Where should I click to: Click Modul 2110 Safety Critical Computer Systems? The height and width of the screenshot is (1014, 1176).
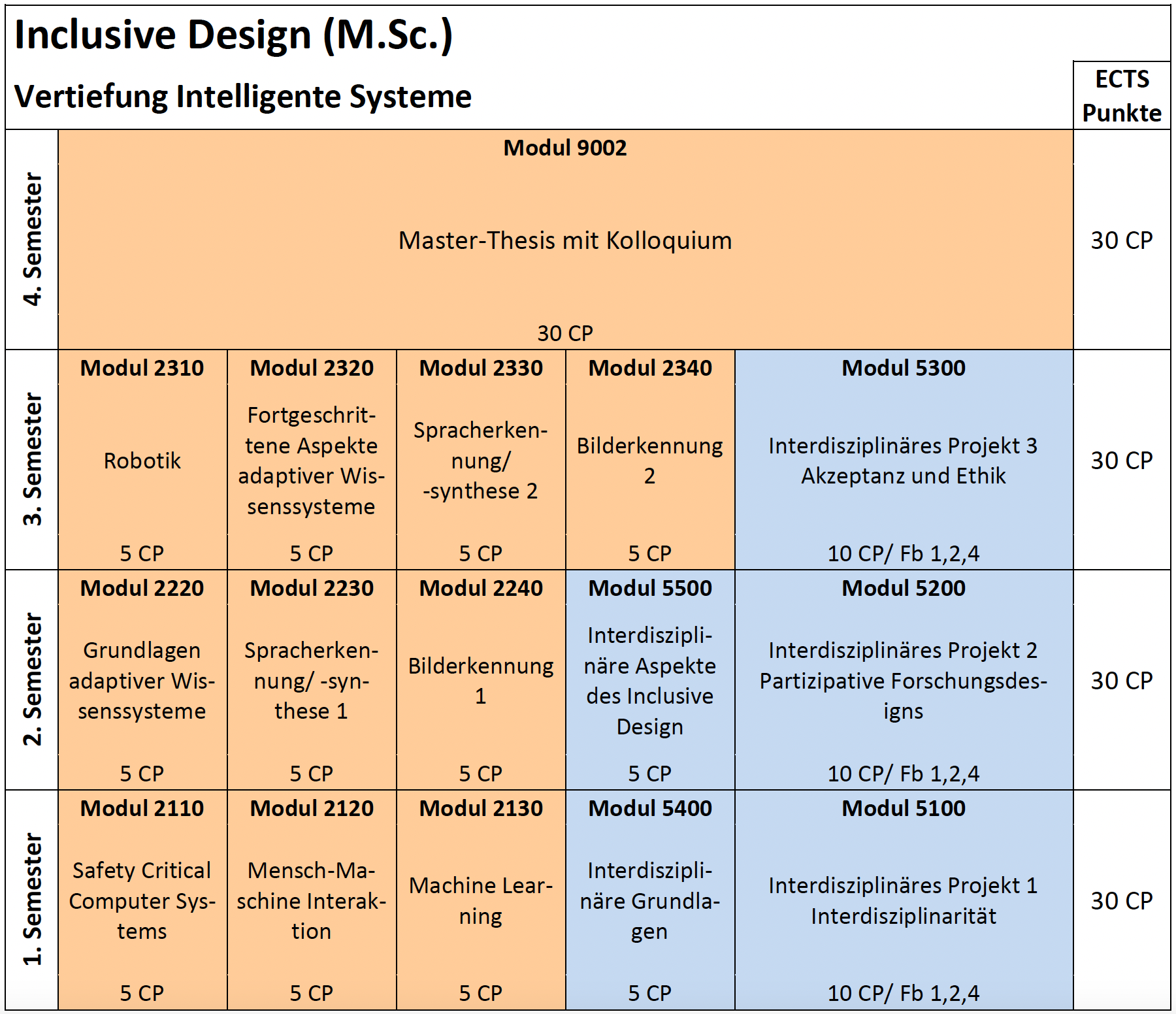[x=142, y=900]
